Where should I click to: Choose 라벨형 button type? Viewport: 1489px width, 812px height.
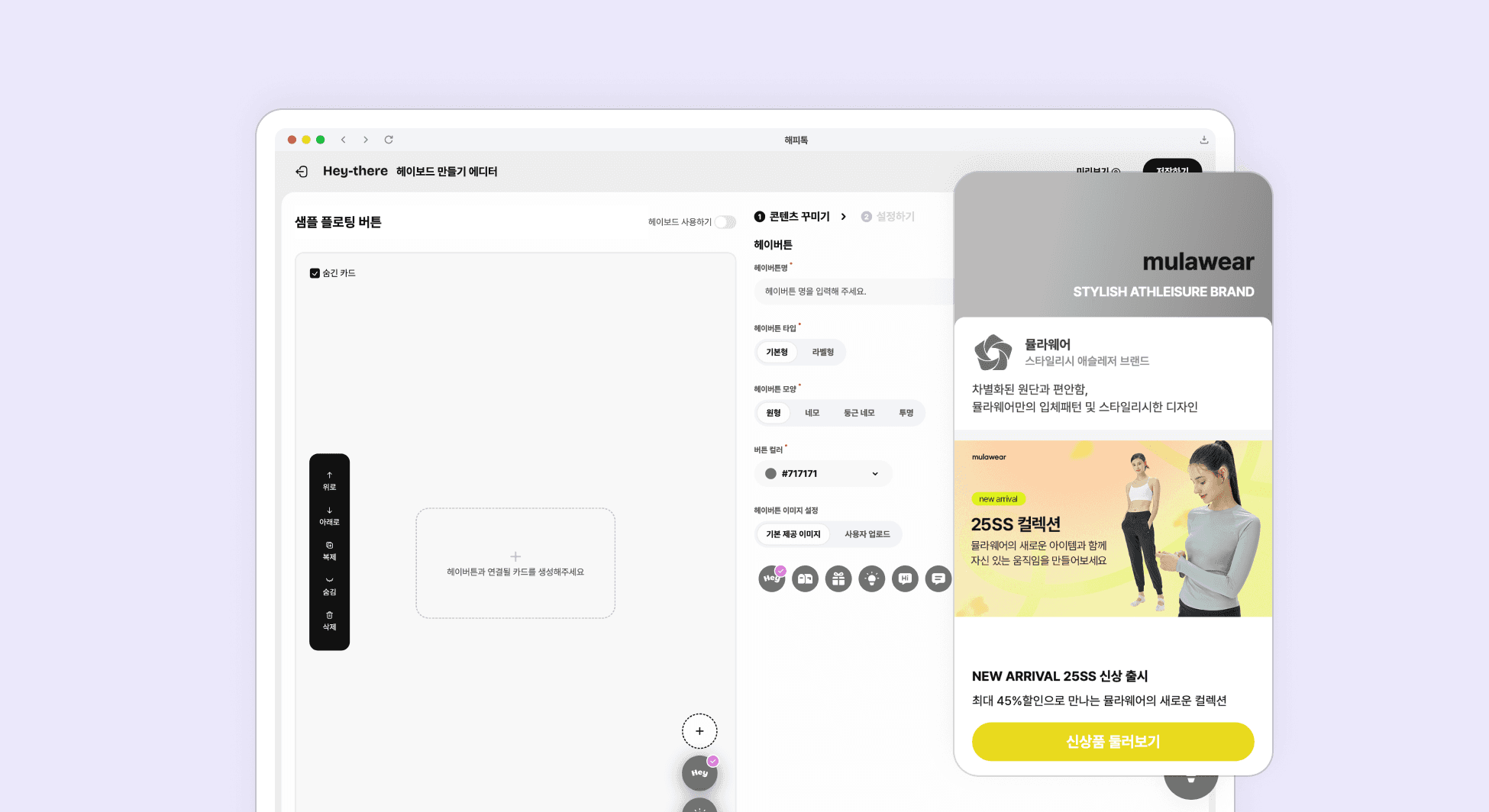tap(822, 352)
